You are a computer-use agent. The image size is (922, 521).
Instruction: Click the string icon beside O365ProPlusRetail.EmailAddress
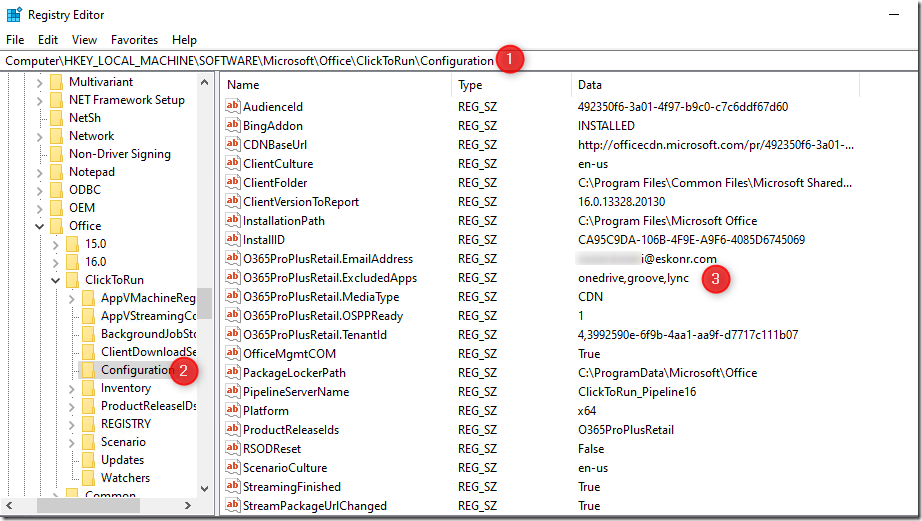233,258
